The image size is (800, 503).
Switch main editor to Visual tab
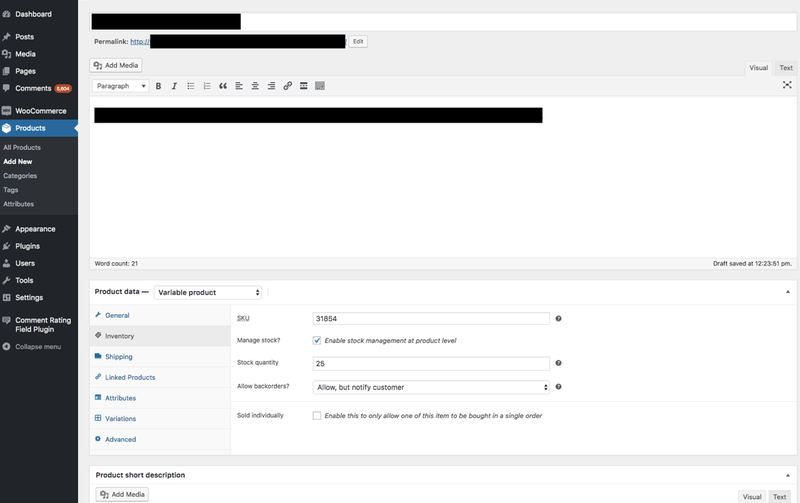(x=758, y=68)
